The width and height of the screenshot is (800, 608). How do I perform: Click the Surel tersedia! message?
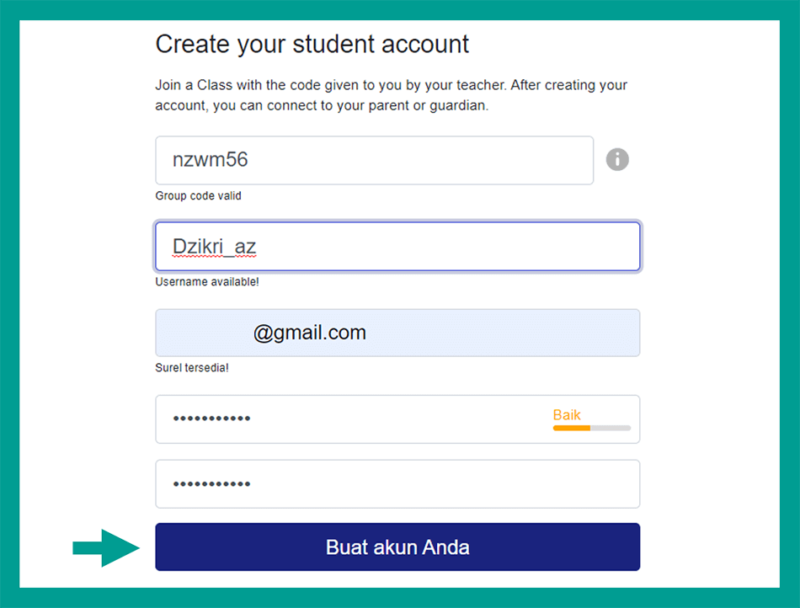pyautogui.click(x=192, y=368)
